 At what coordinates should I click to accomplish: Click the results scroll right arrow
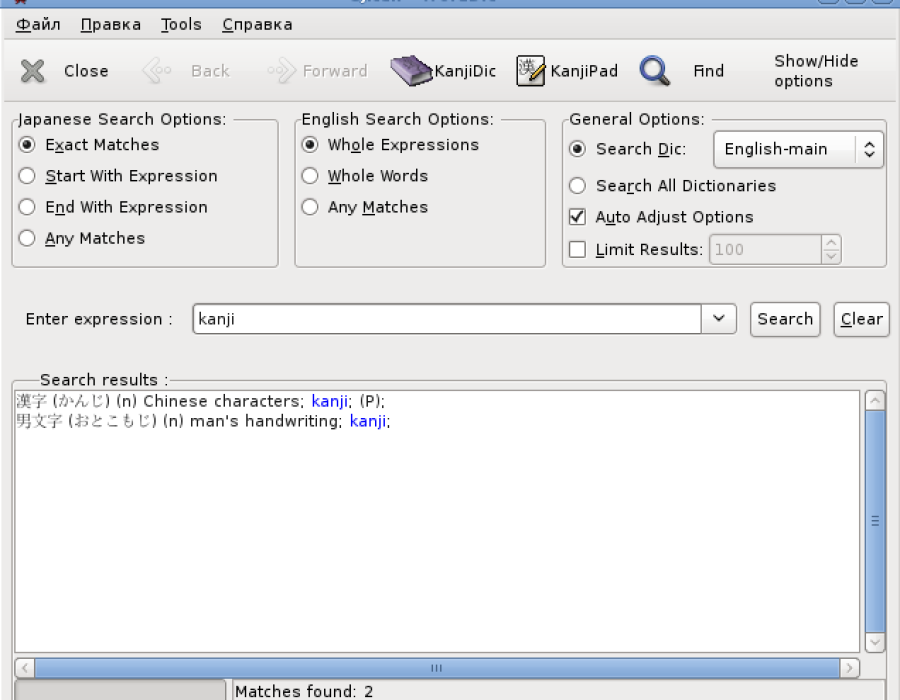click(849, 668)
